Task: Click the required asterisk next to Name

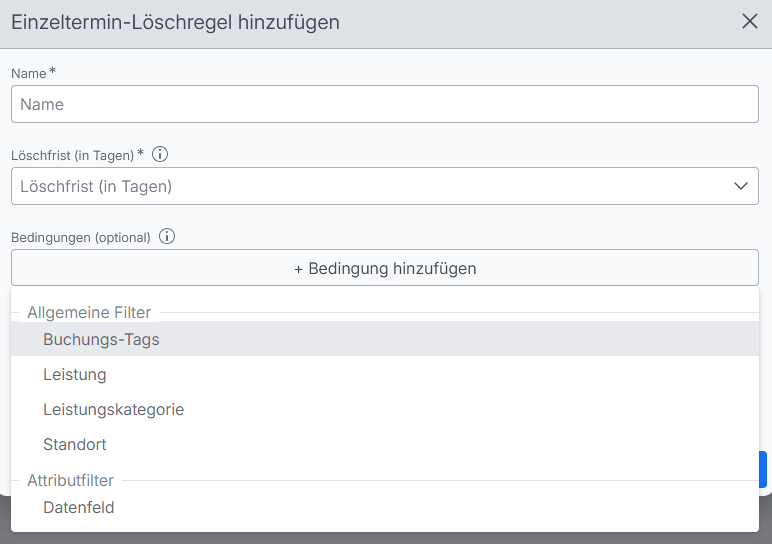Action: [x=52, y=72]
